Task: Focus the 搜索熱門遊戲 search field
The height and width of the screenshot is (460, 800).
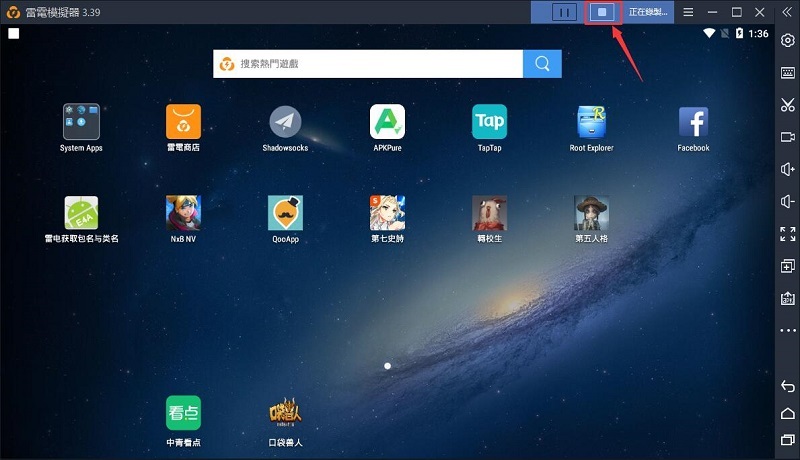Action: [368, 64]
